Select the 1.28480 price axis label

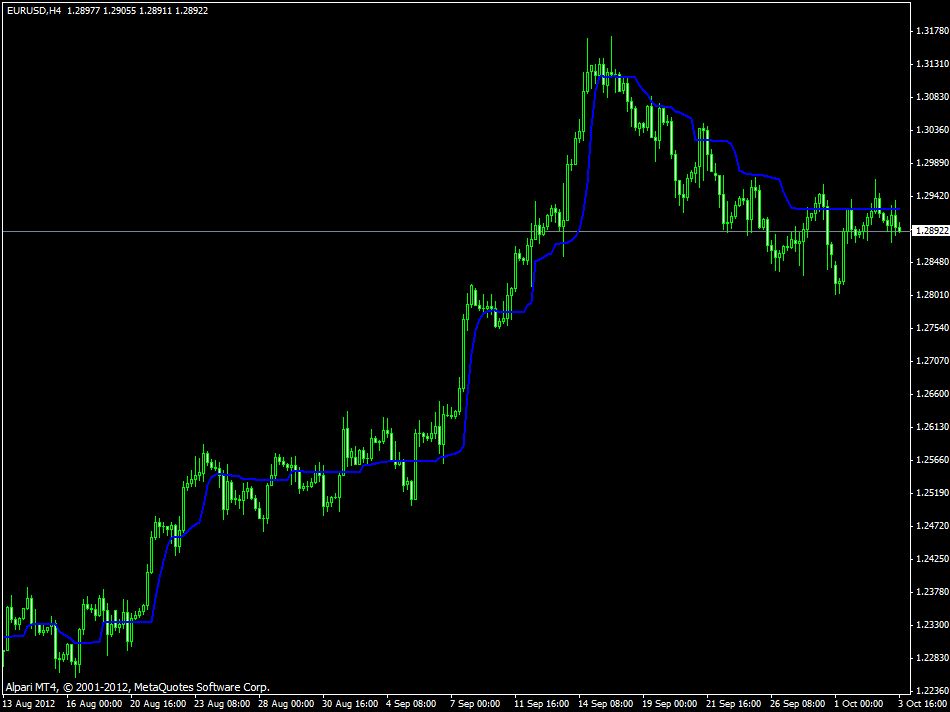pos(931,262)
